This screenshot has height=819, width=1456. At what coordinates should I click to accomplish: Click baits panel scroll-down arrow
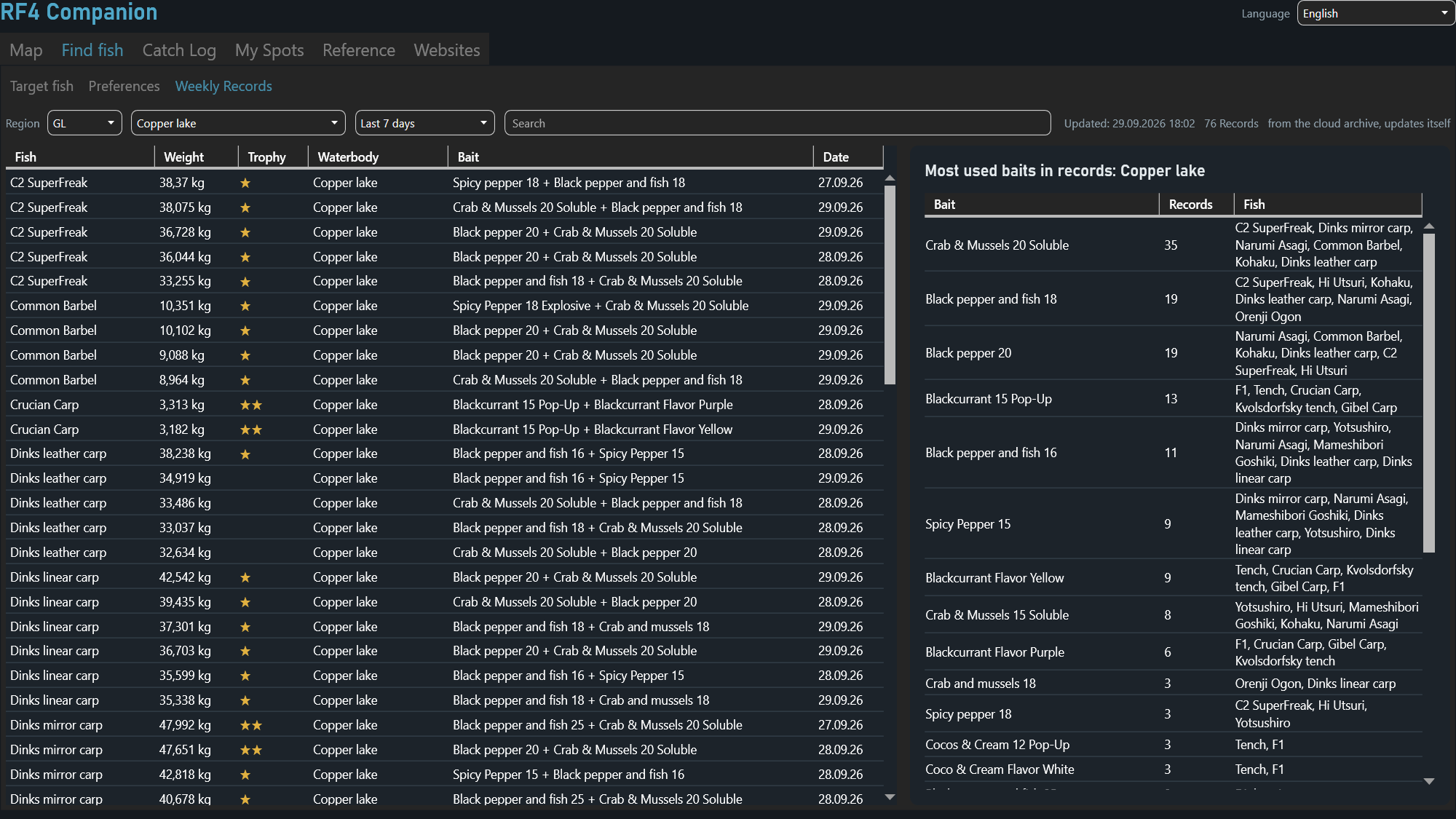pos(1429,781)
